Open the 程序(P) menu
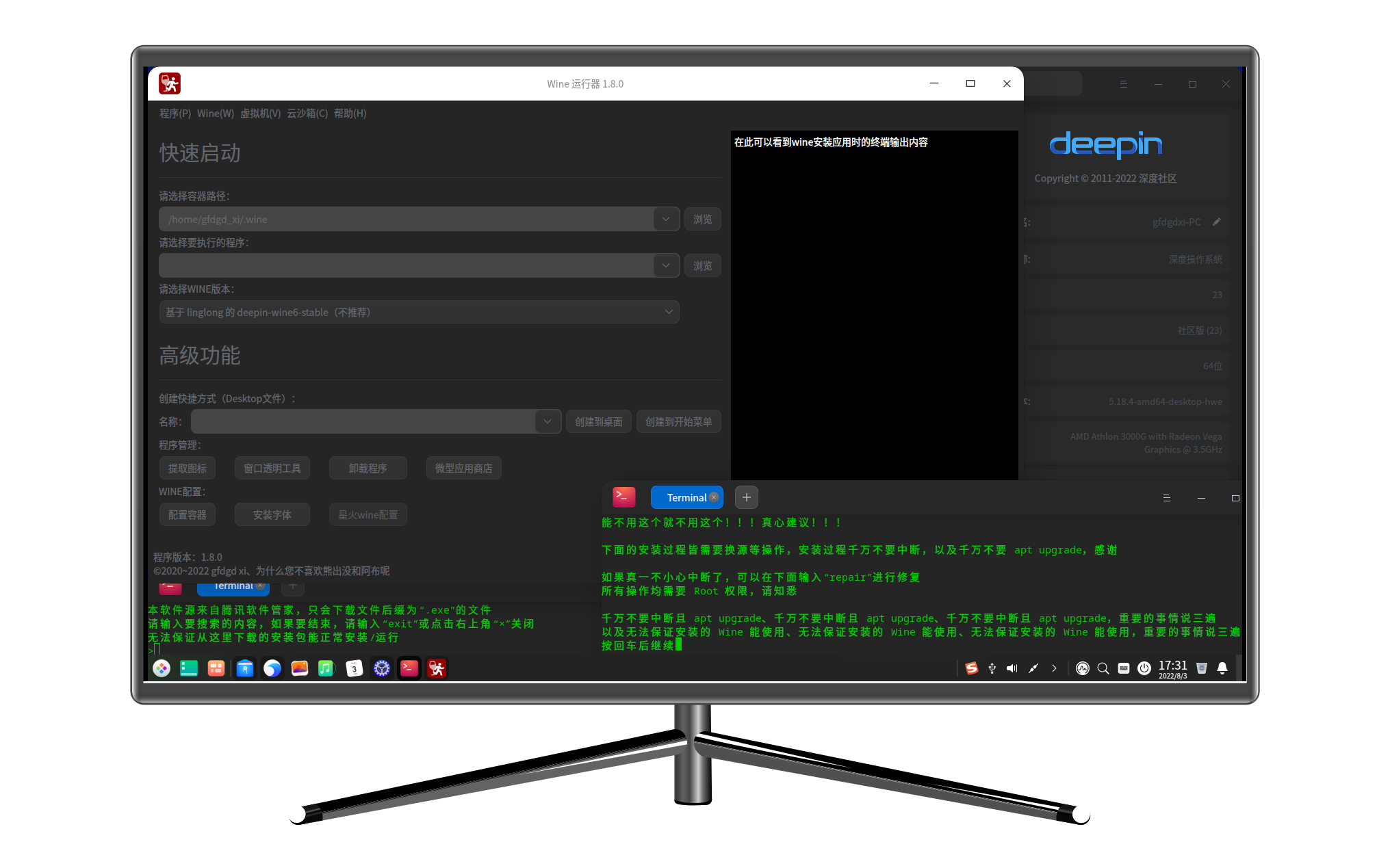The image size is (1390, 868). [175, 114]
